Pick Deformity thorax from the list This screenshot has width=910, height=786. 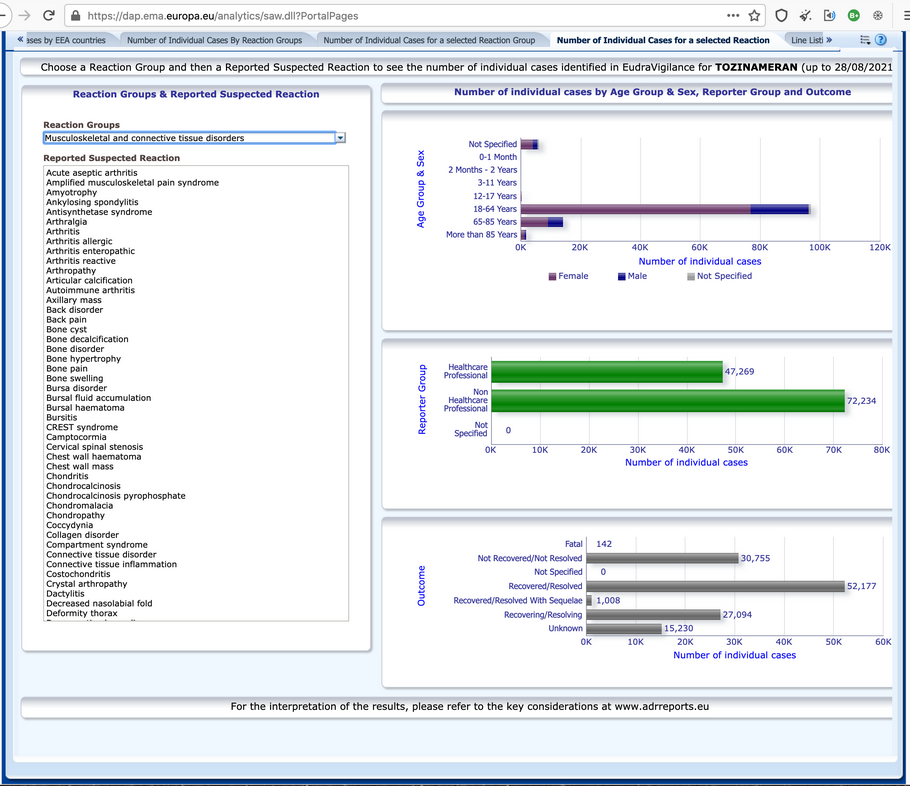82,614
